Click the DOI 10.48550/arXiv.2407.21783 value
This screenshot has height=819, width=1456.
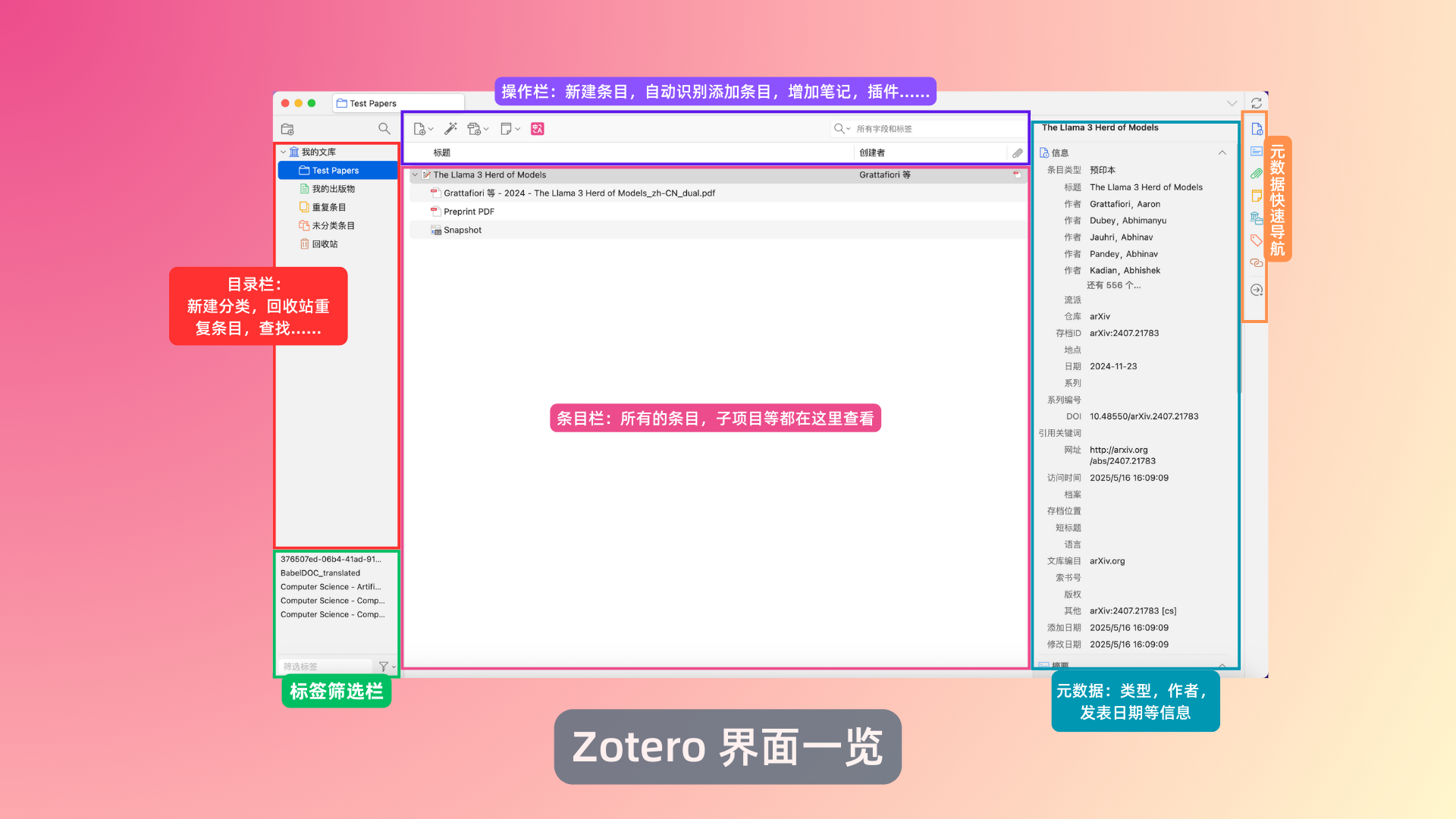pos(1144,417)
